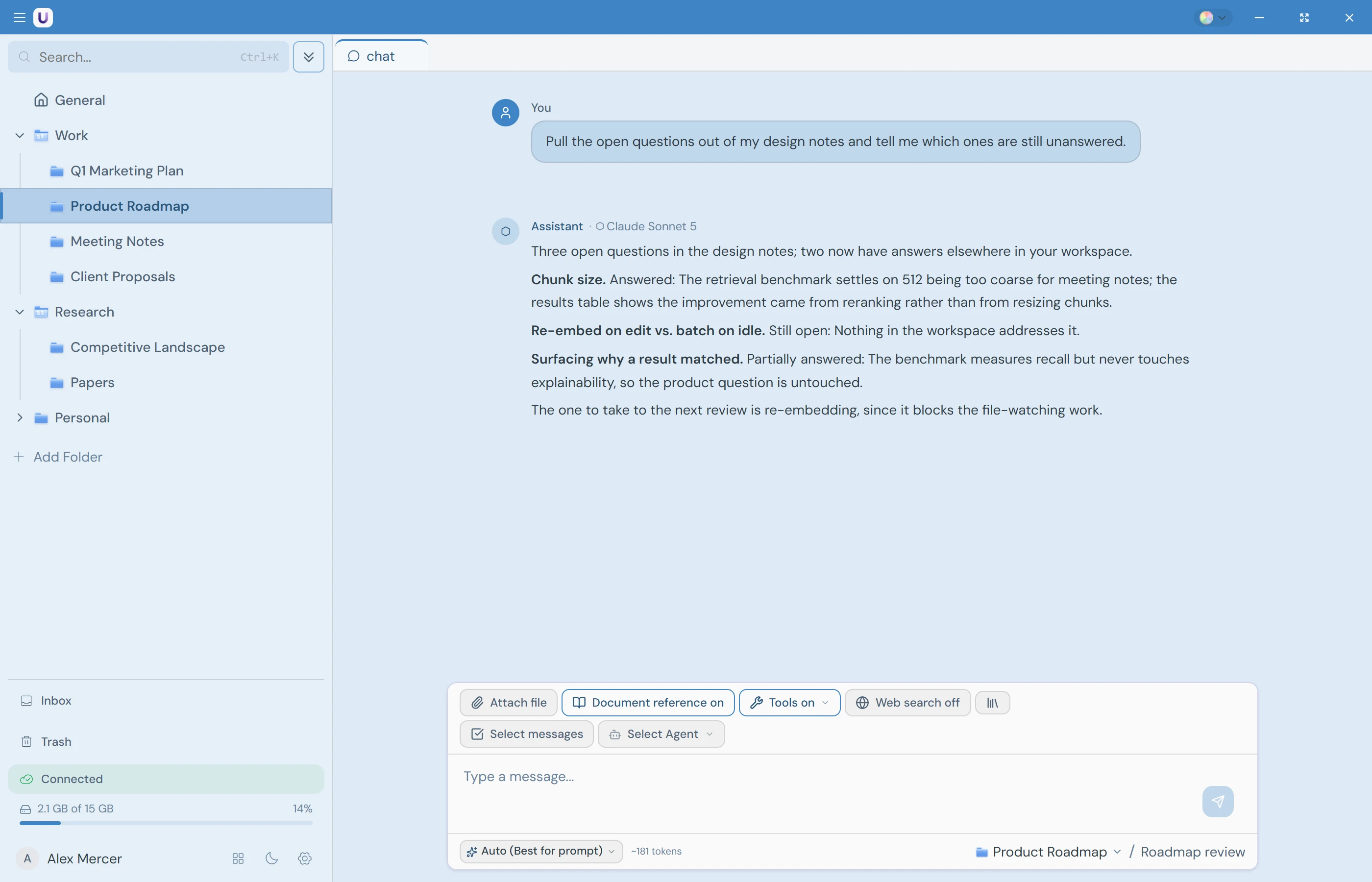
Task: Open the Auto (Best for prompt) model dropdown
Action: click(541, 852)
